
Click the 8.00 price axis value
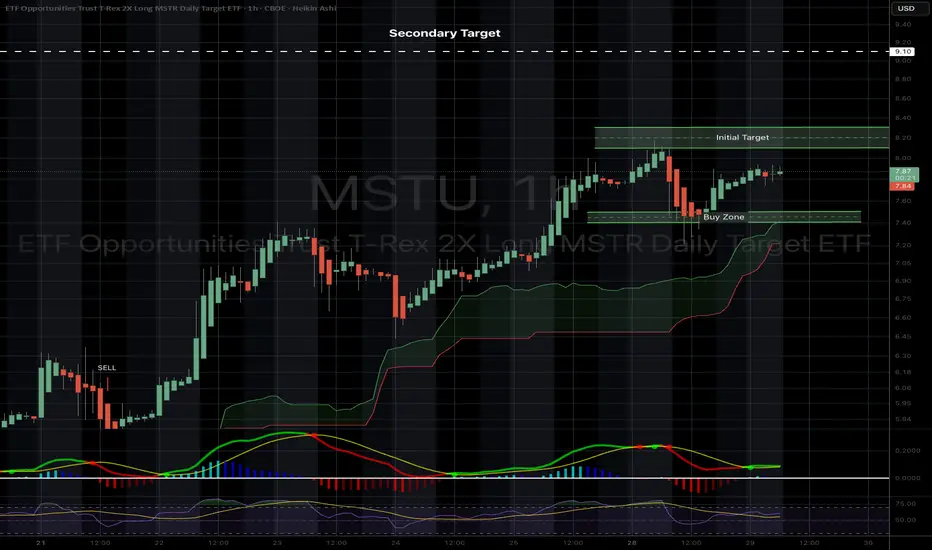(903, 158)
